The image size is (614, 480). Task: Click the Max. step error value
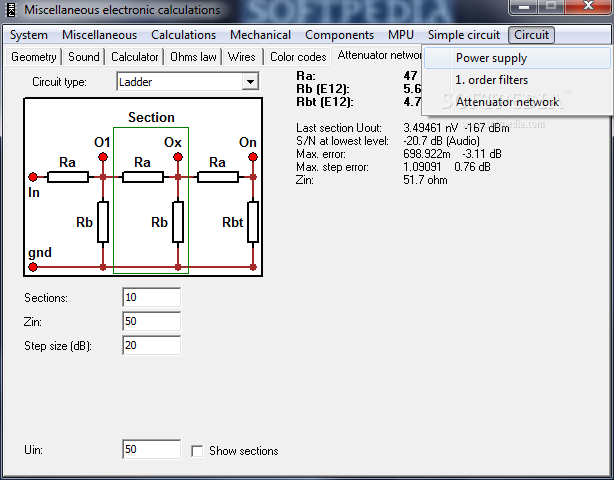point(447,167)
